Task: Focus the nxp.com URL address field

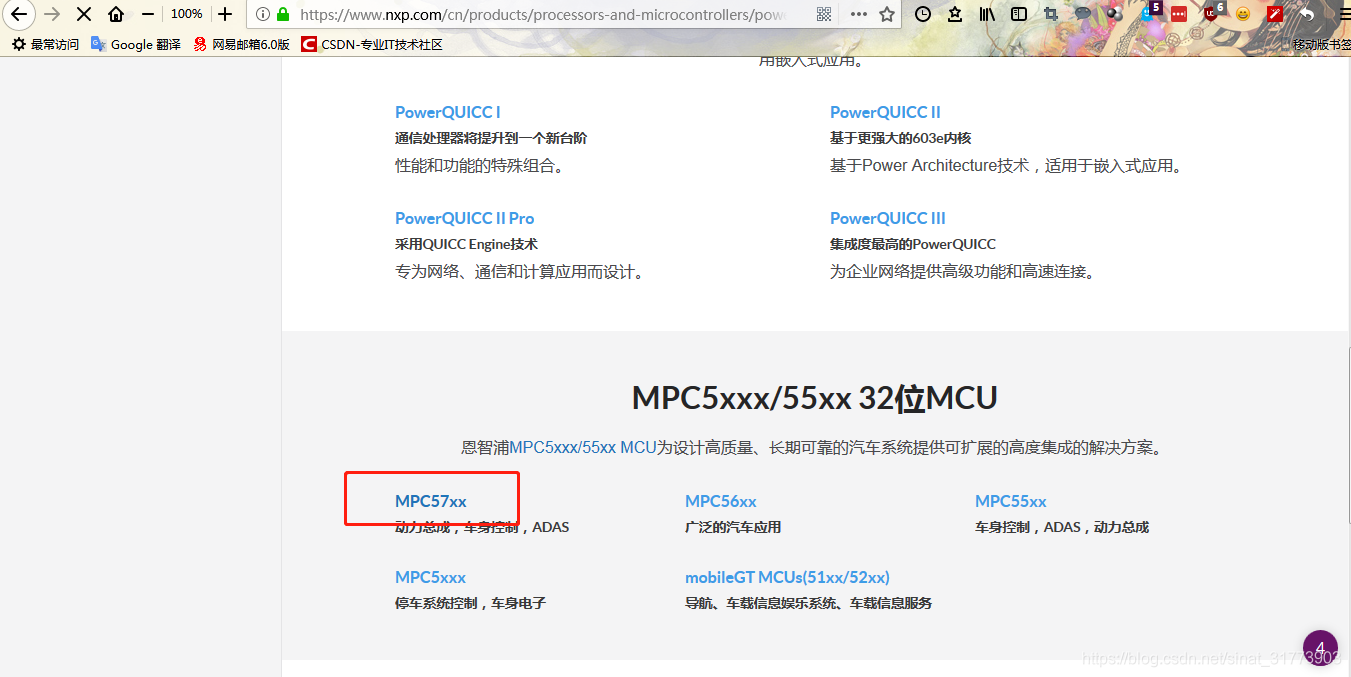Action: point(545,14)
